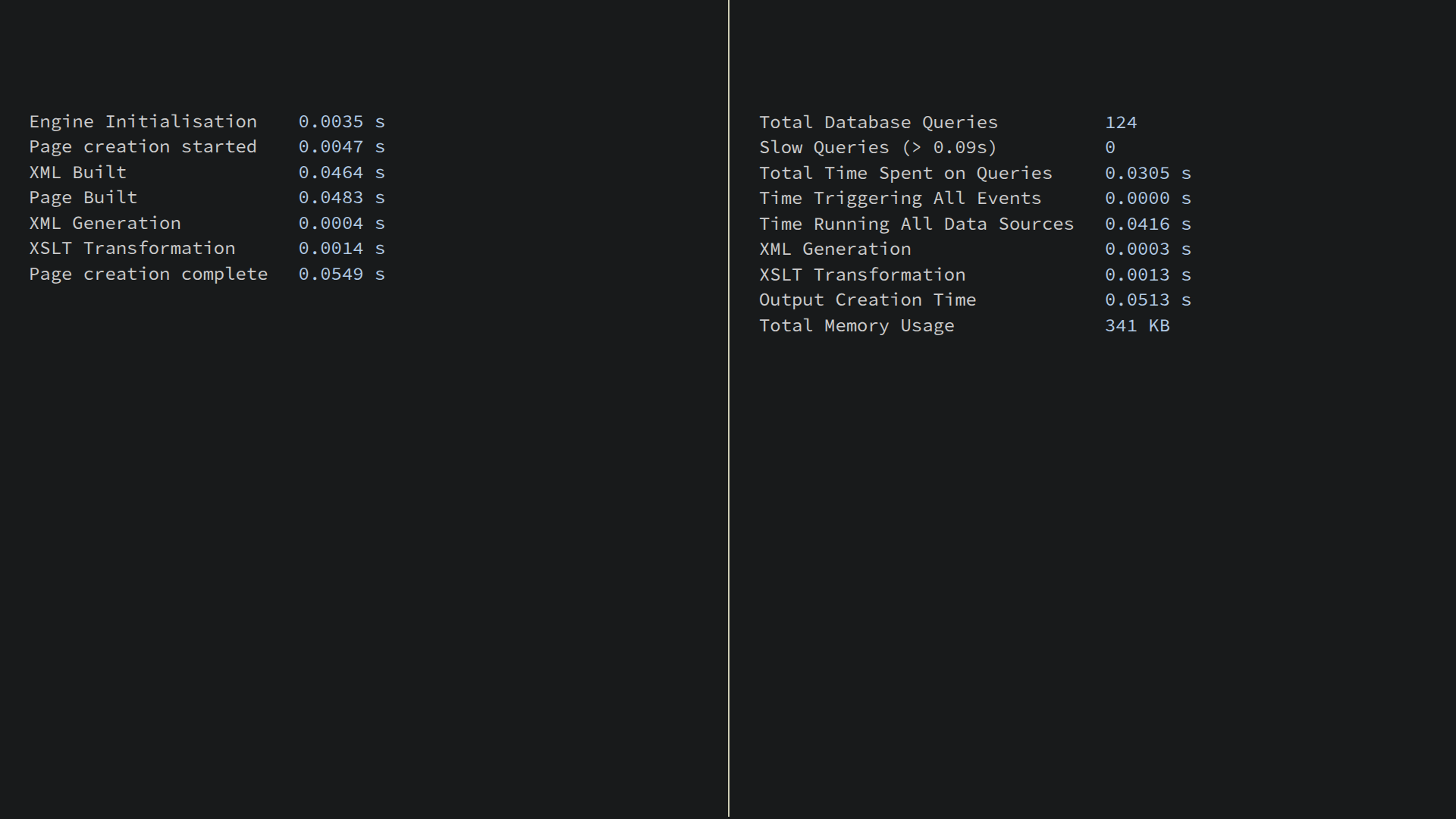The image size is (1456, 819).
Task: Select the 0.0549 s timing value
Action: point(341,274)
